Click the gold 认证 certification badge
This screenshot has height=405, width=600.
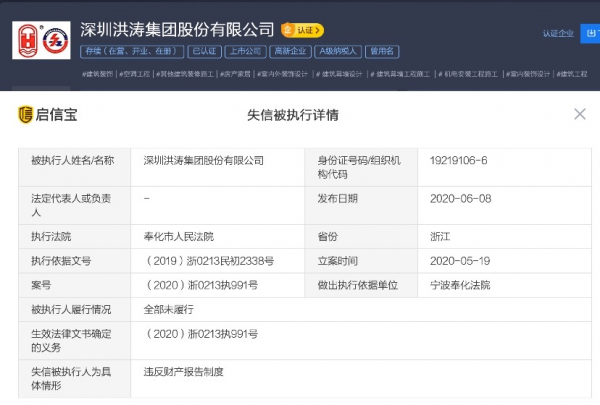[x=302, y=30]
